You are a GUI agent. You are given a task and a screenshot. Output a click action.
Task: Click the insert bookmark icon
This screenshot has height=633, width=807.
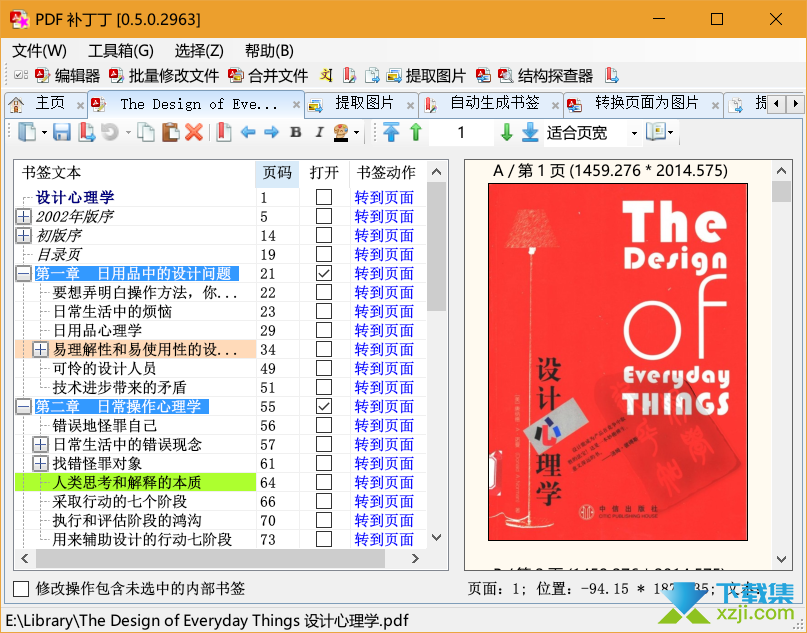(223, 133)
